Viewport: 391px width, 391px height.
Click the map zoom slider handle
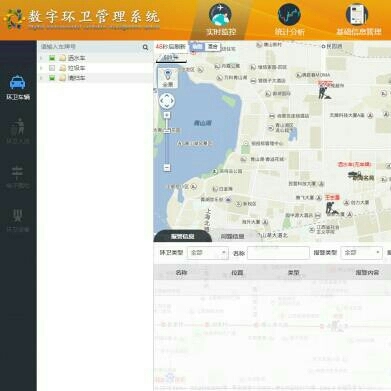coord(167,131)
